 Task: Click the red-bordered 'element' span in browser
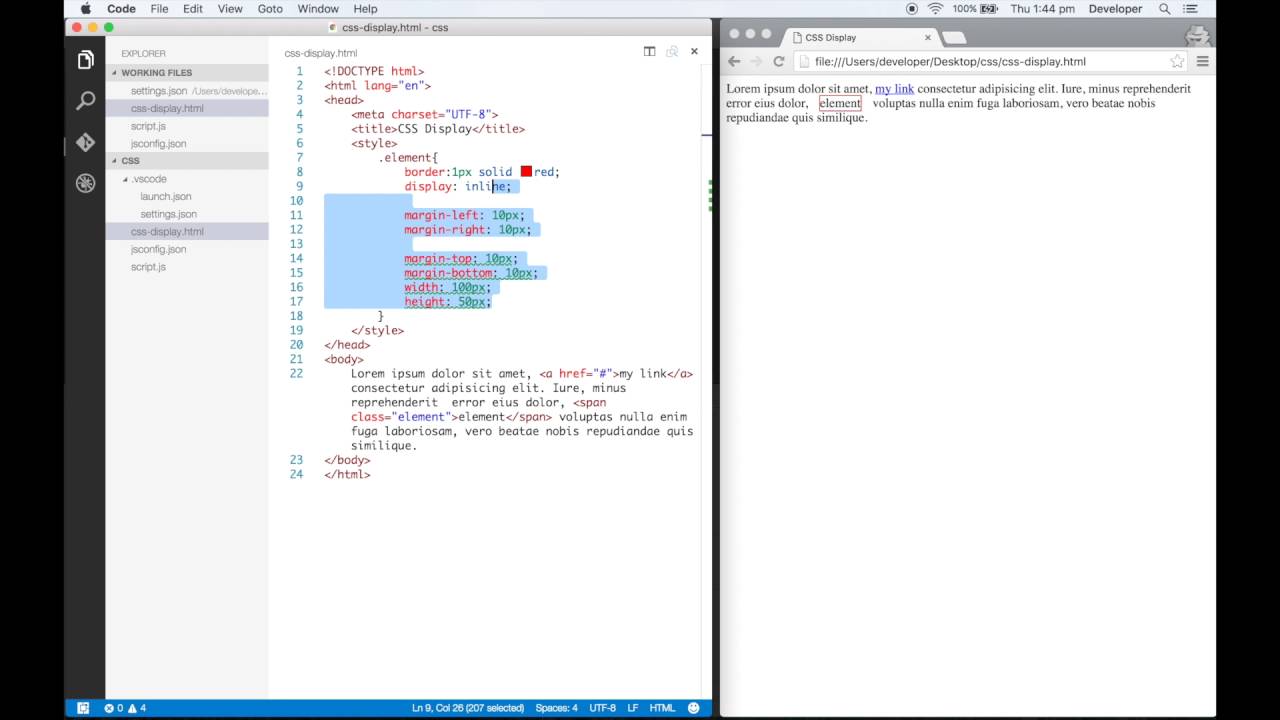840,103
